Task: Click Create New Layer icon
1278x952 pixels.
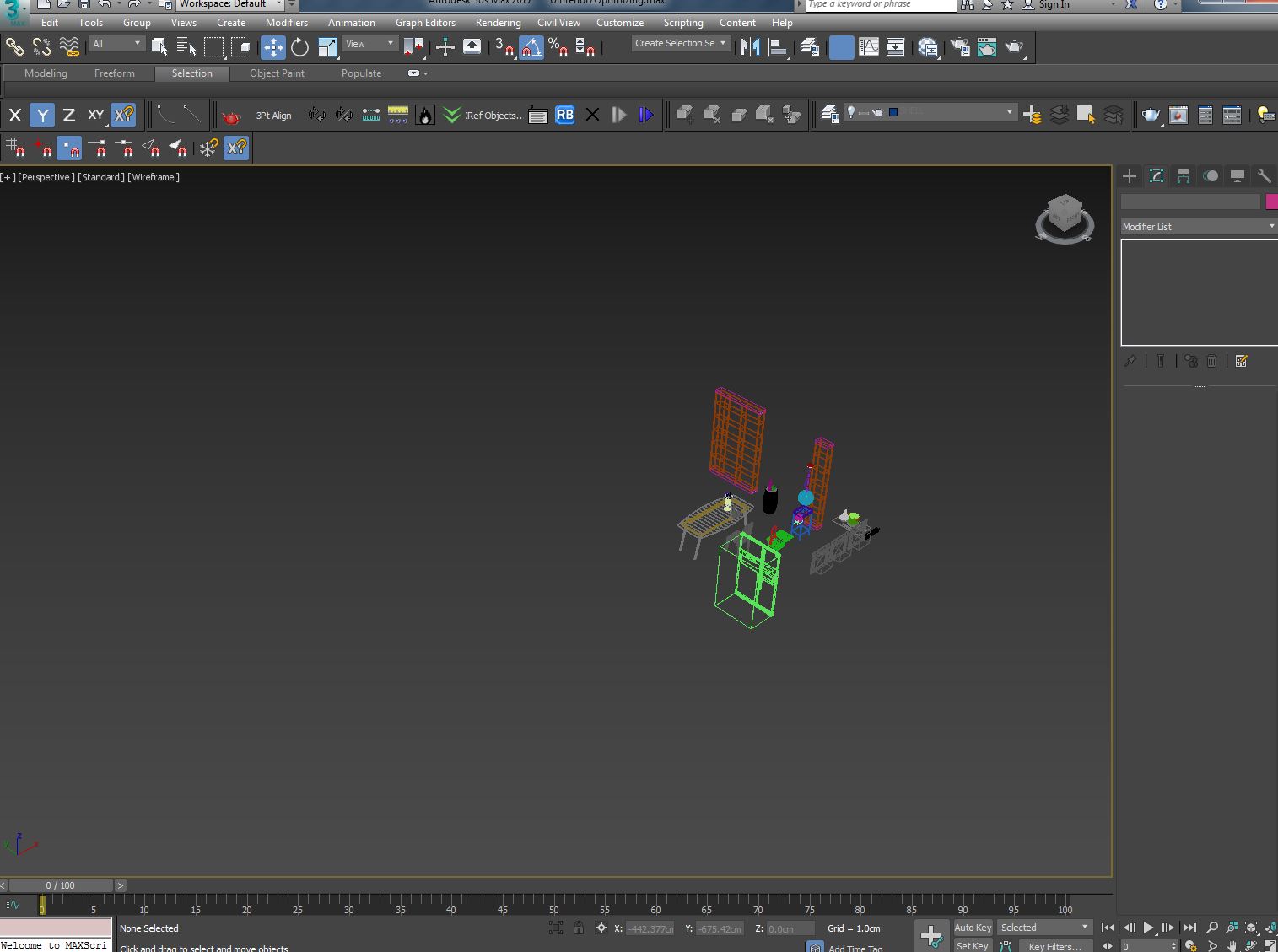Action: click(x=1032, y=115)
